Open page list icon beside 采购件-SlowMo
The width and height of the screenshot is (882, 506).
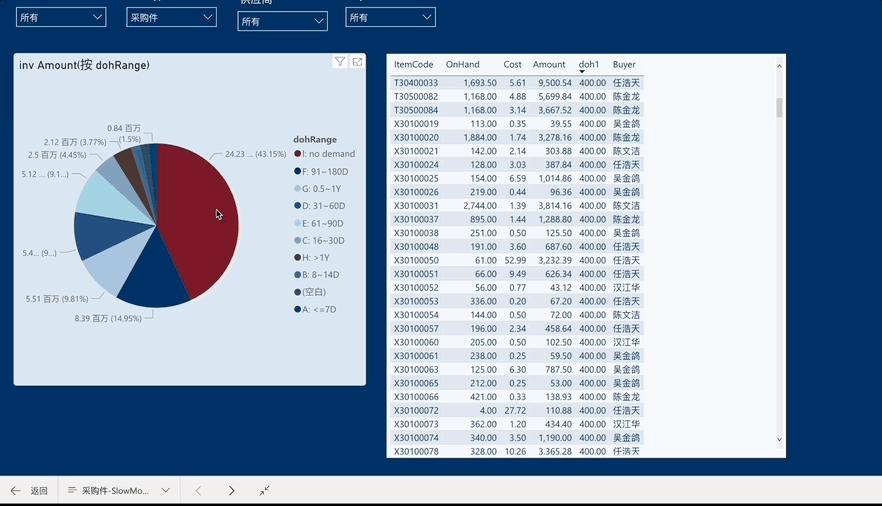tap(71, 490)
